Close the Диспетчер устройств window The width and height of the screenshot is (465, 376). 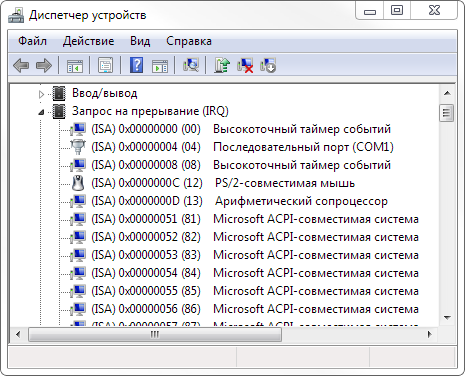coord(434,11)
